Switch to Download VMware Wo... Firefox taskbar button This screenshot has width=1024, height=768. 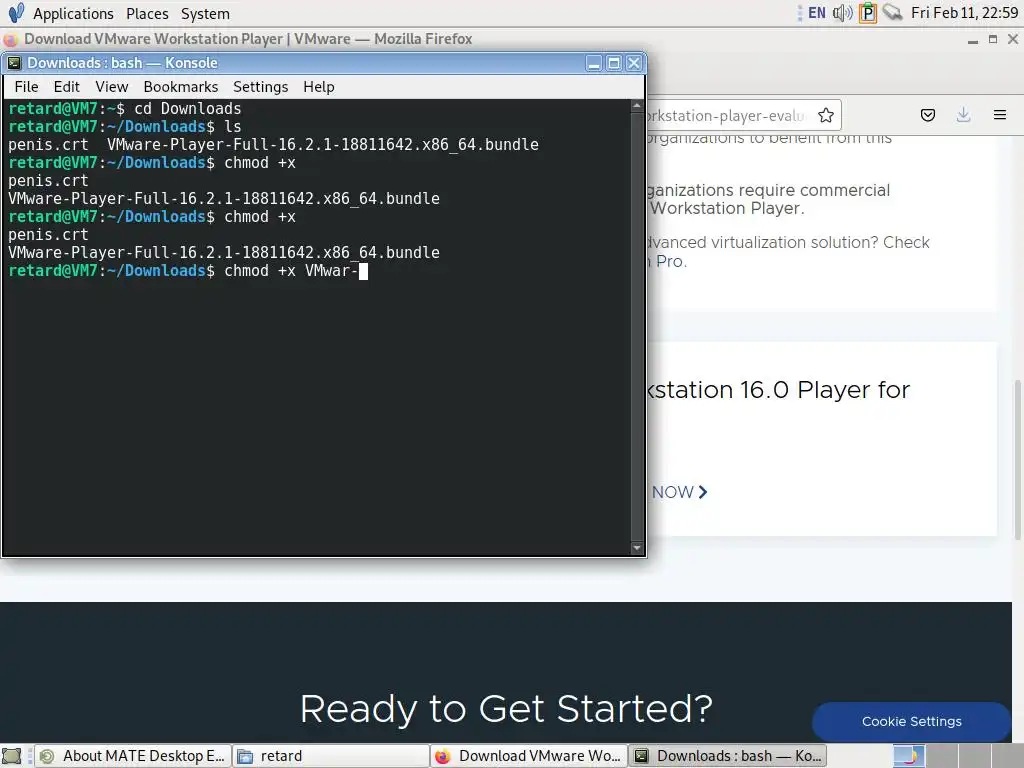tap(528, 756)
